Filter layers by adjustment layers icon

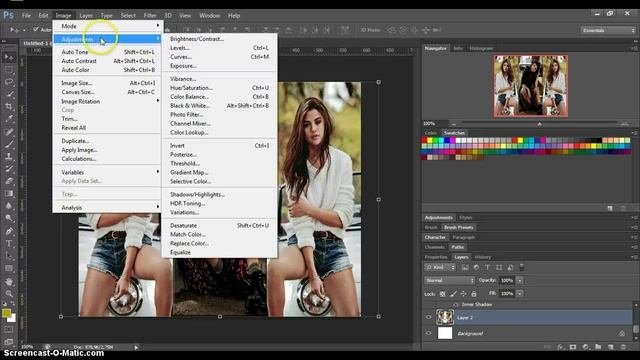(x=476, y=267)
